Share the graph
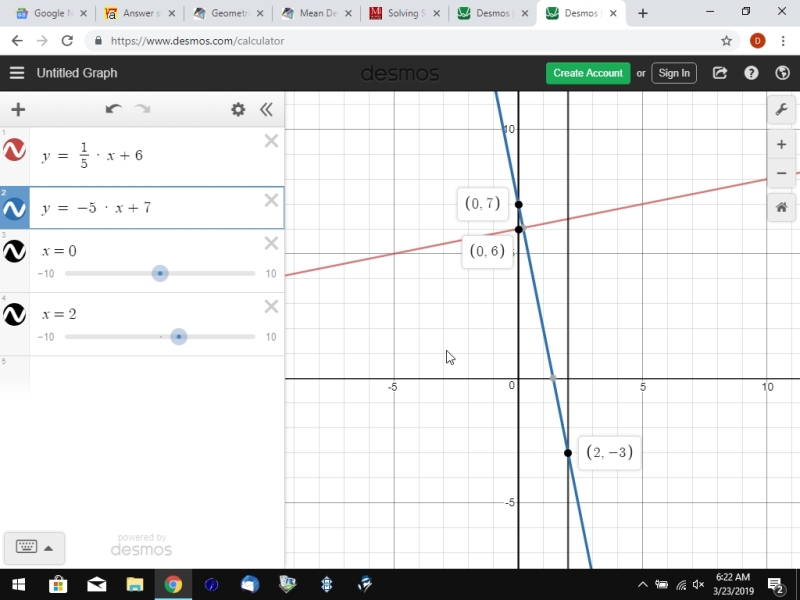 click(x=719, y=73)
